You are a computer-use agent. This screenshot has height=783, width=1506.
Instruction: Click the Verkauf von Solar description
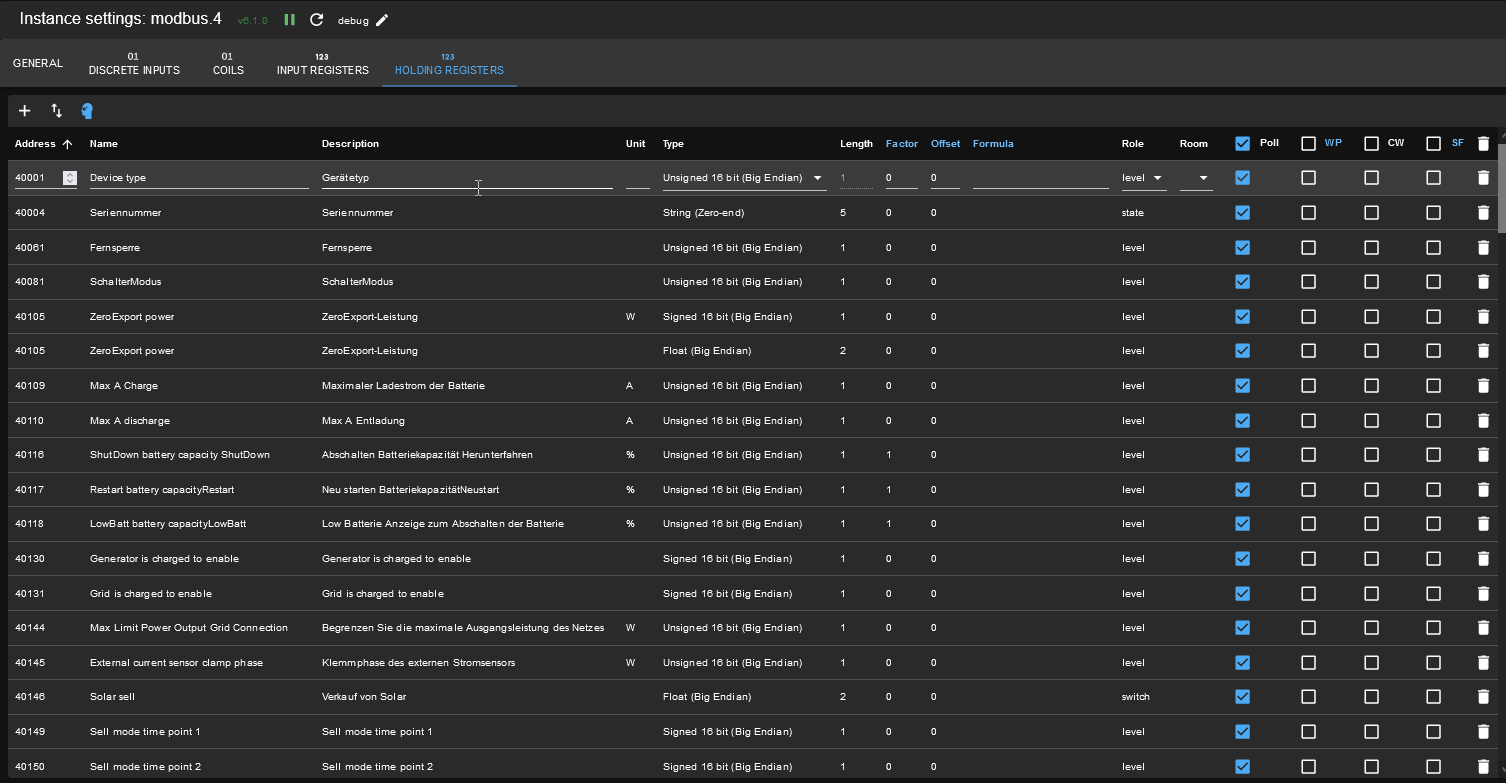pyautogui.click(x=364, y=697)
